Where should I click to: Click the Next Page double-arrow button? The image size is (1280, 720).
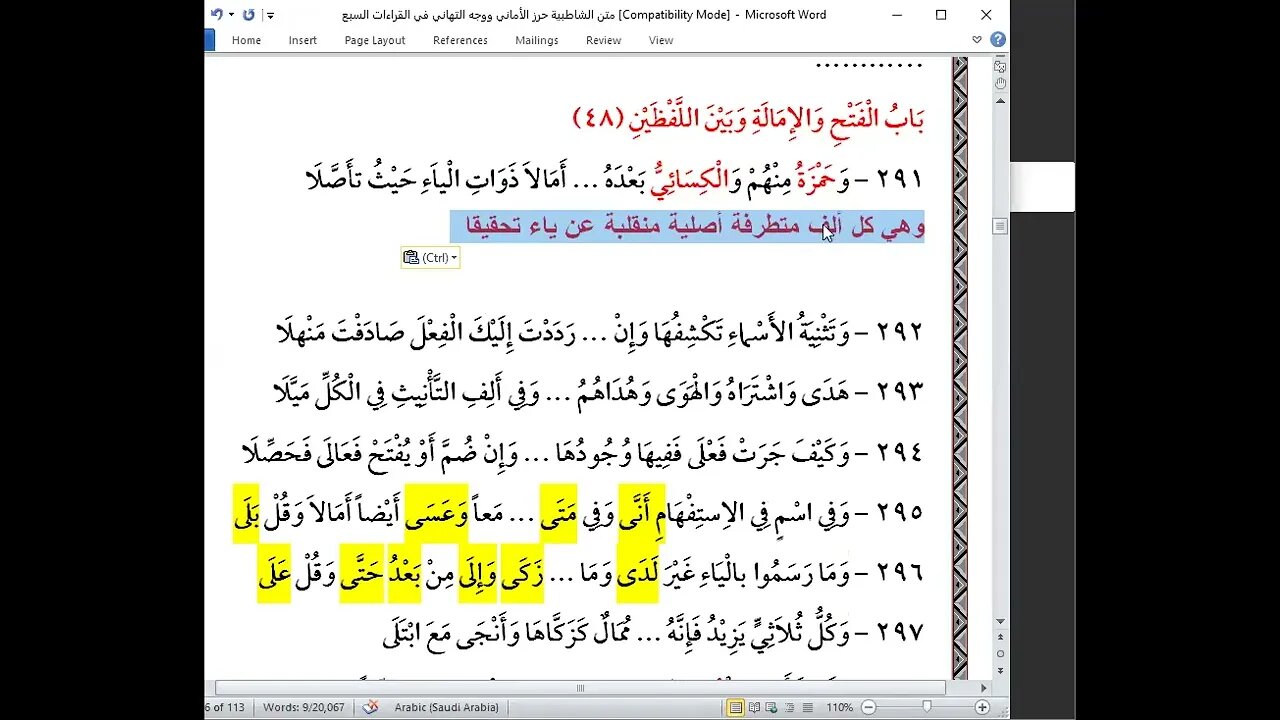(x=999, y=672)
